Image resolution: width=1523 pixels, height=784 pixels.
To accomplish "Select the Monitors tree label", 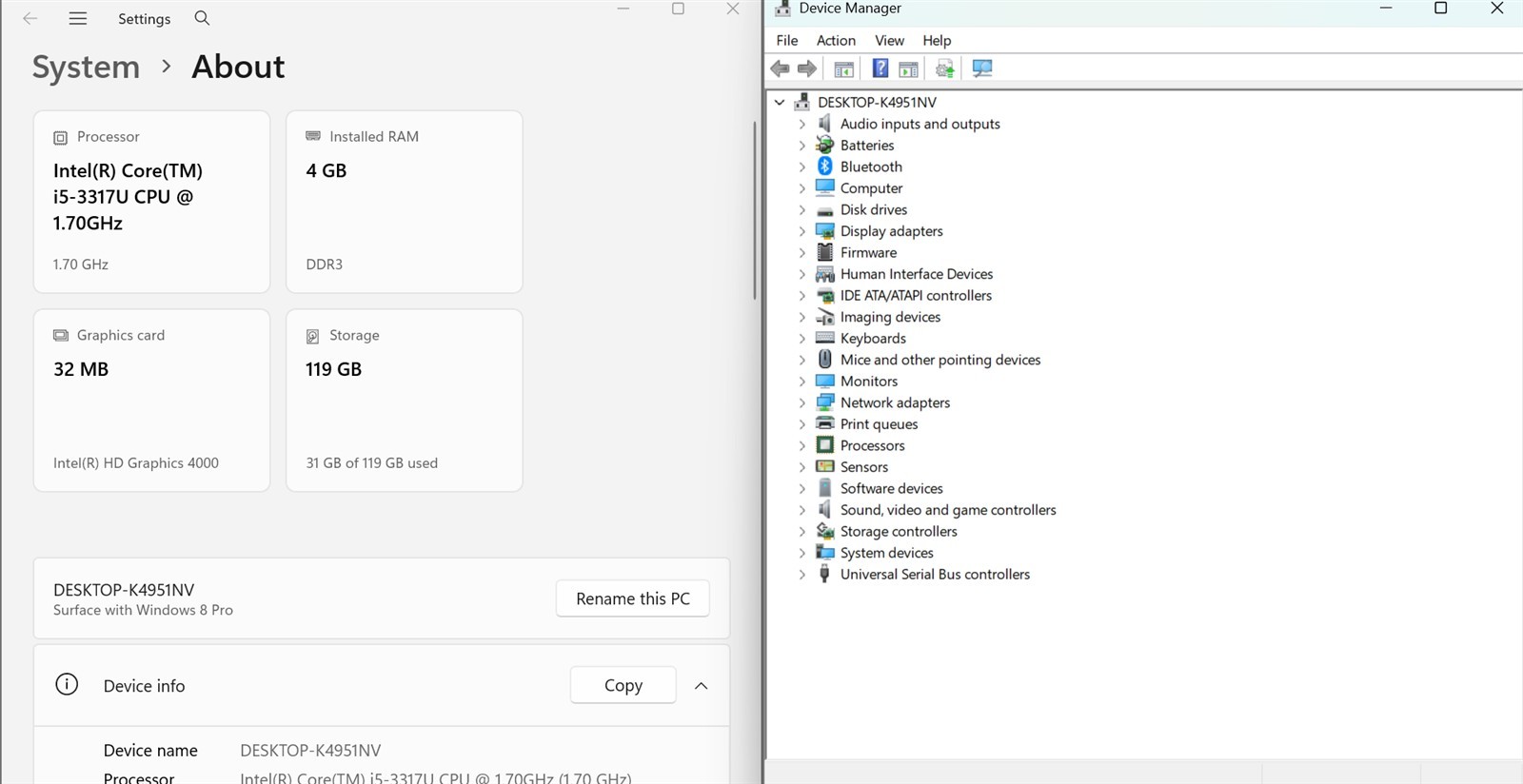I will coord(869,381).
